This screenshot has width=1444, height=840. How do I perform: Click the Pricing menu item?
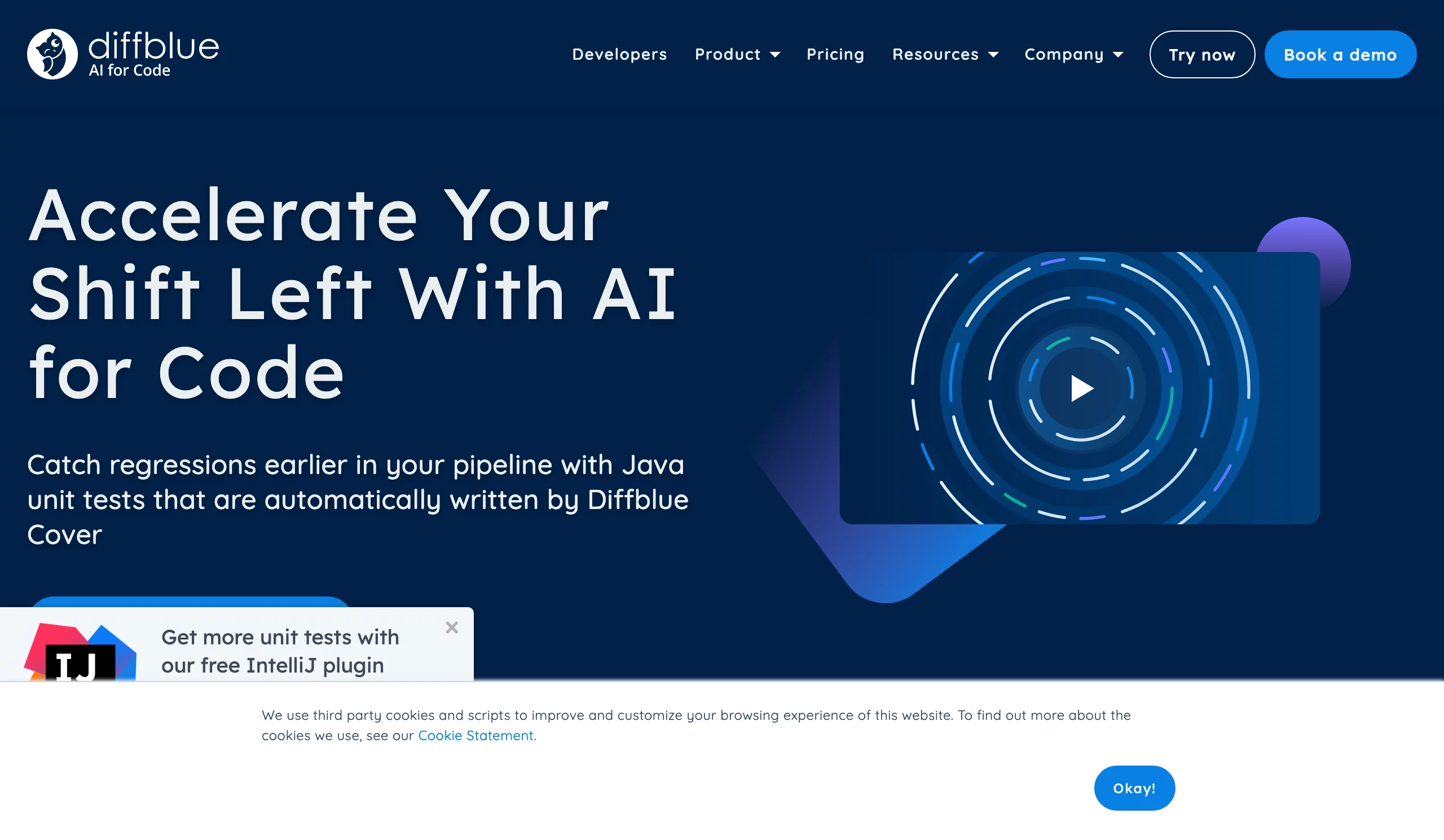[835, 54]
